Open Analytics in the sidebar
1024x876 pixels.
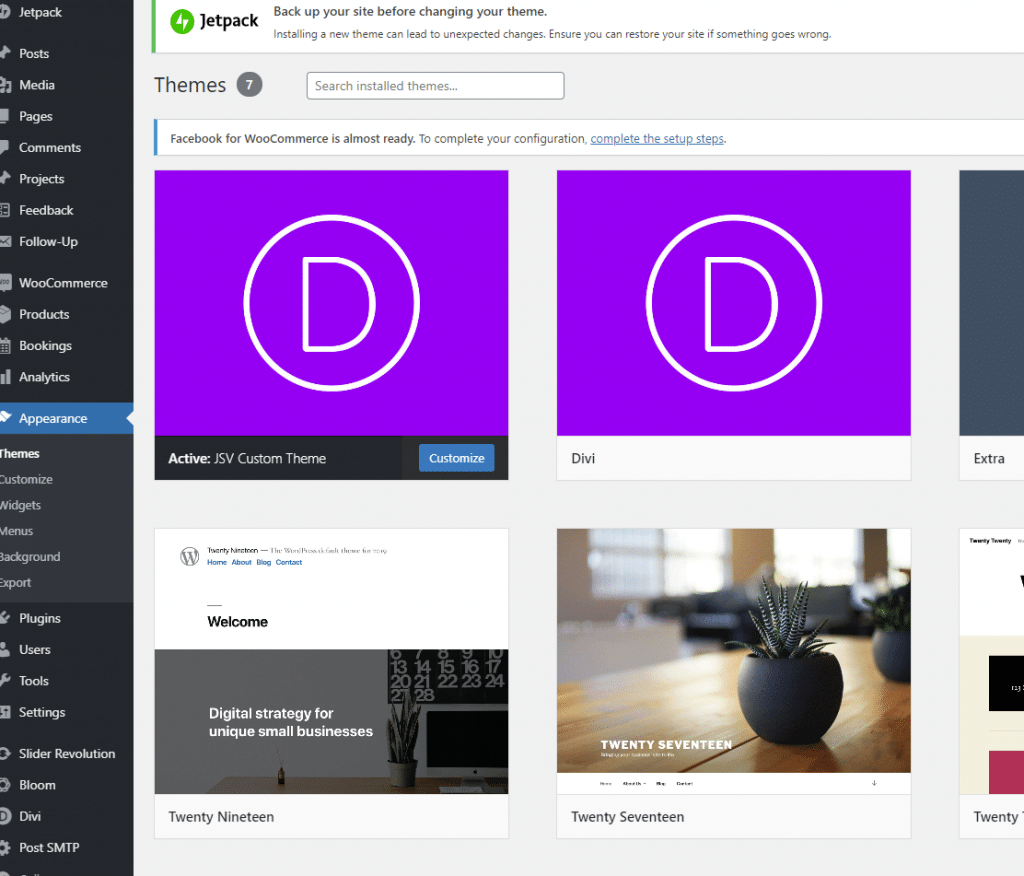click(44, 377)
